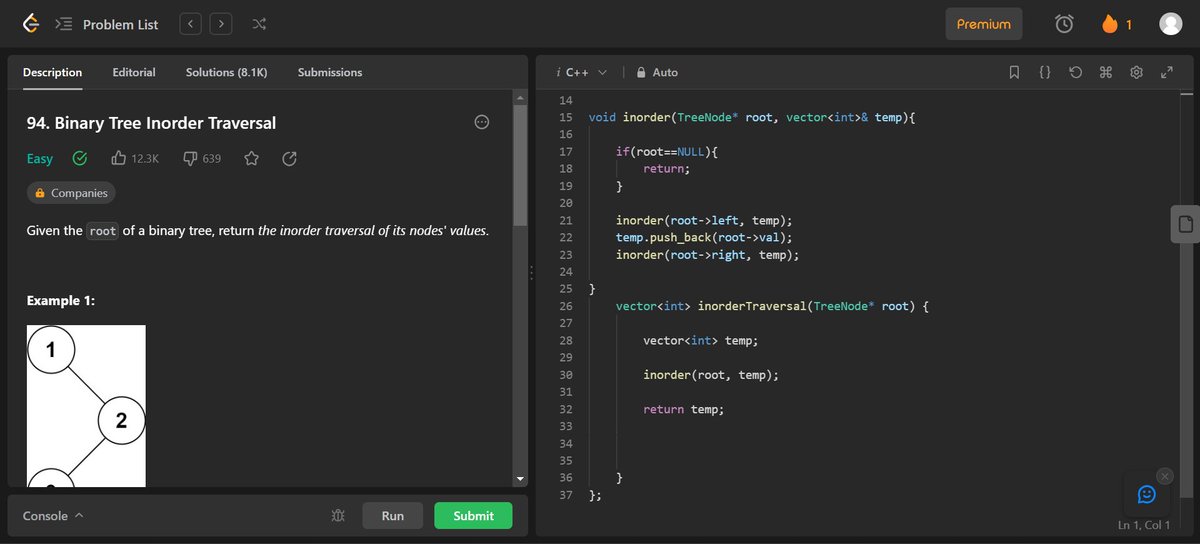Switch to the Editorial tab
This screenshot has width=1200, height=544.
click(x=134, y=72)
